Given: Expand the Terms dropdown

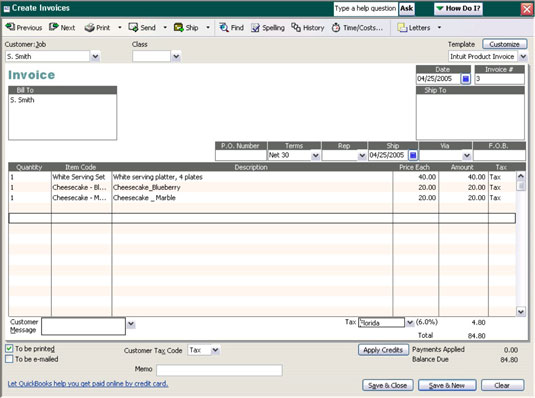Looking at the screenshot, I should 316,156.
